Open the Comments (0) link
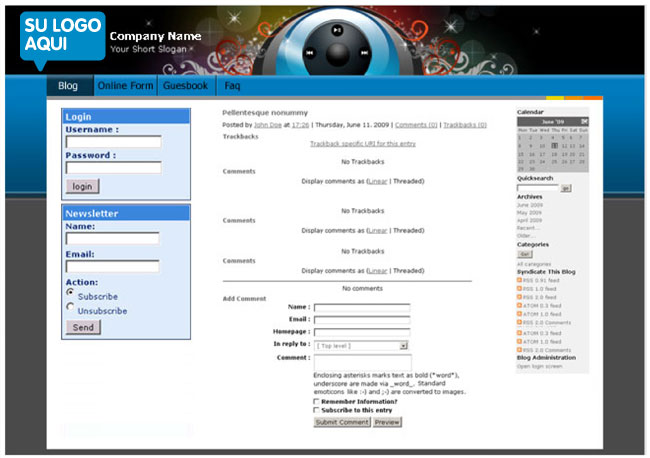 coord(416,125)
